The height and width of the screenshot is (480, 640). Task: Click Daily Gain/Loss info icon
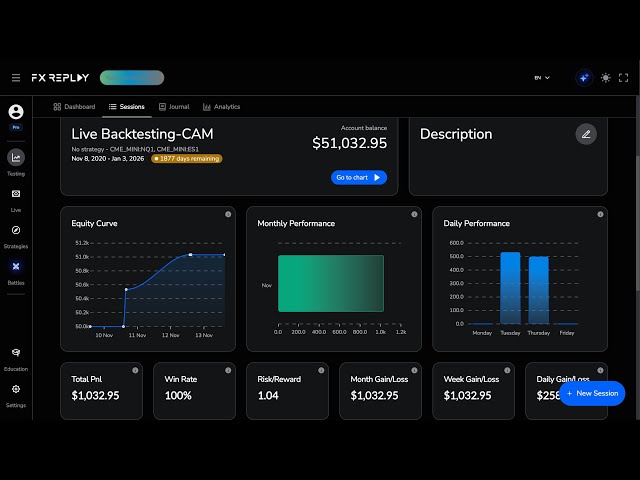click(600, 370)
